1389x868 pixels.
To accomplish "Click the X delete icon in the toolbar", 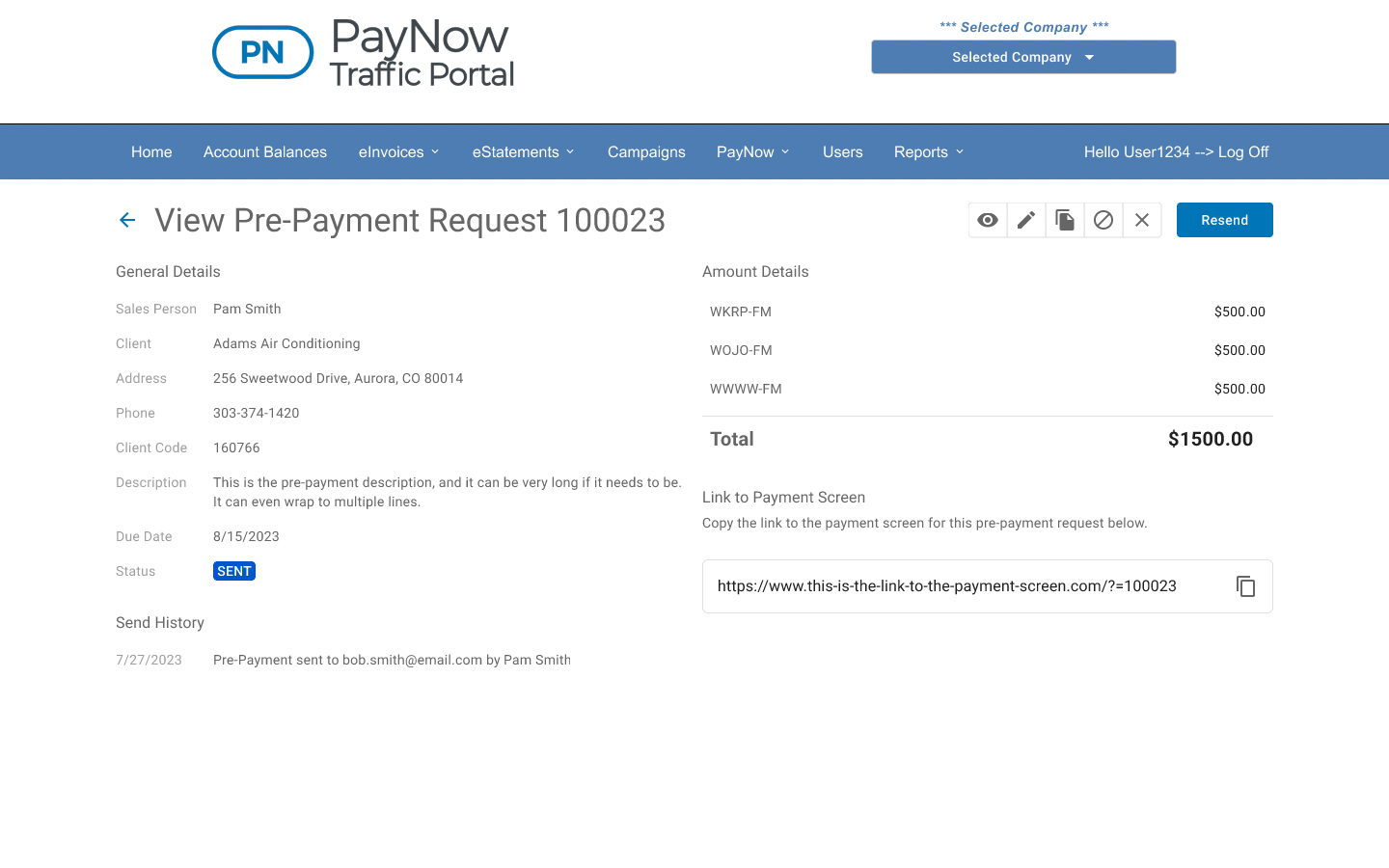I will pos(1142,220).
